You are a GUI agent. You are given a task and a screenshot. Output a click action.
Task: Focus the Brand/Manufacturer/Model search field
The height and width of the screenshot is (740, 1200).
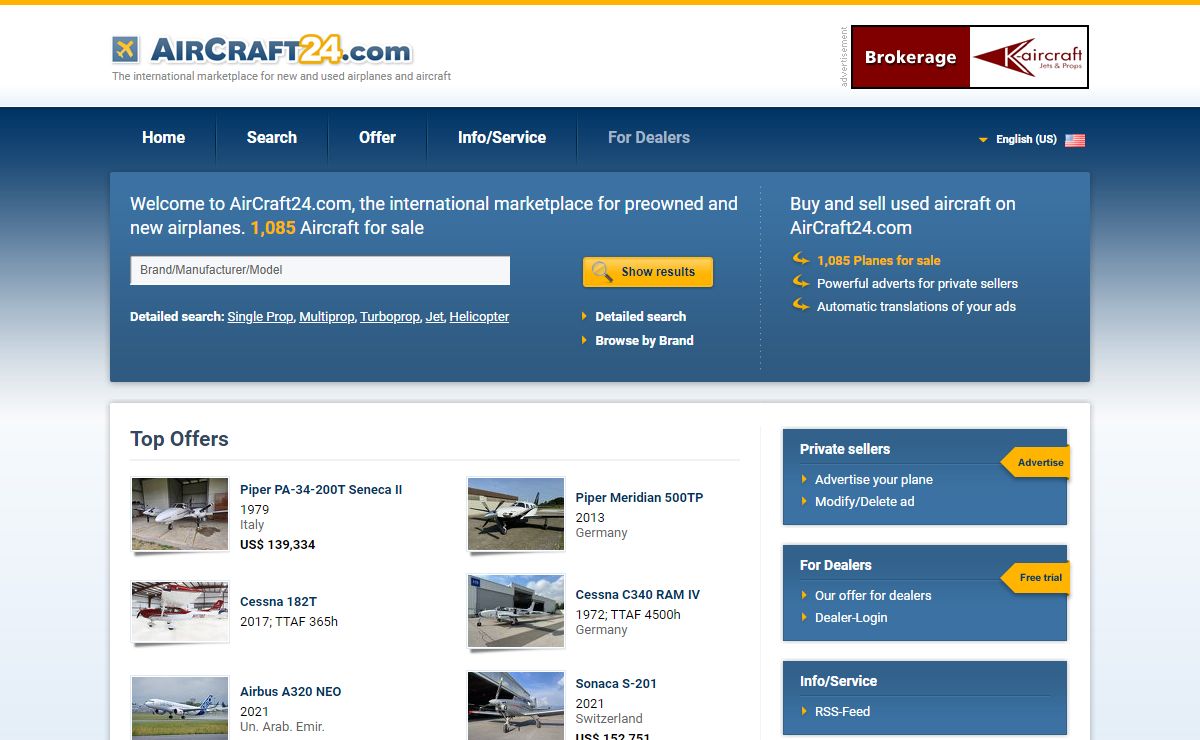pyautogui.click(x=320, y=270)
